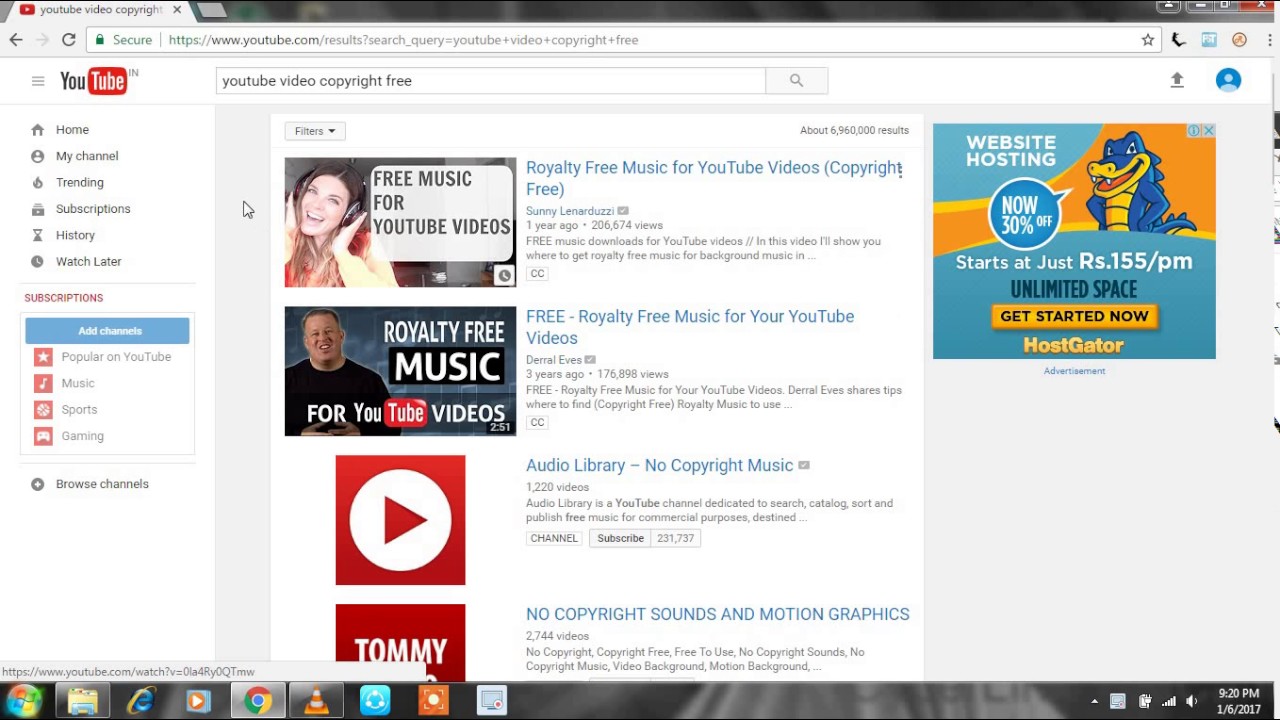Open Audio Library – No Copyright Music link
Screen dimensions: 1280x720
coord(659,465)
